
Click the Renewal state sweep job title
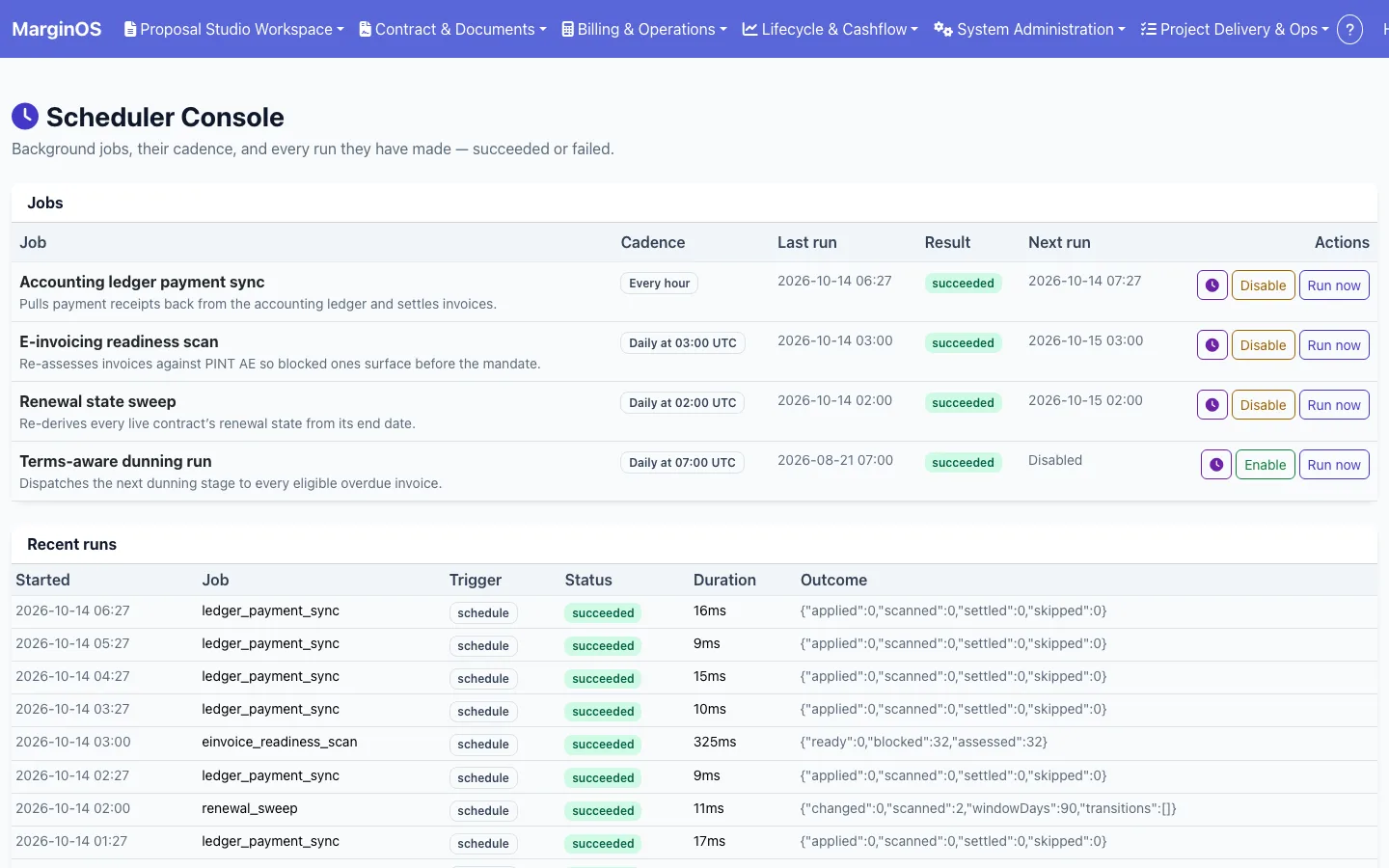[x=97, y=401]
